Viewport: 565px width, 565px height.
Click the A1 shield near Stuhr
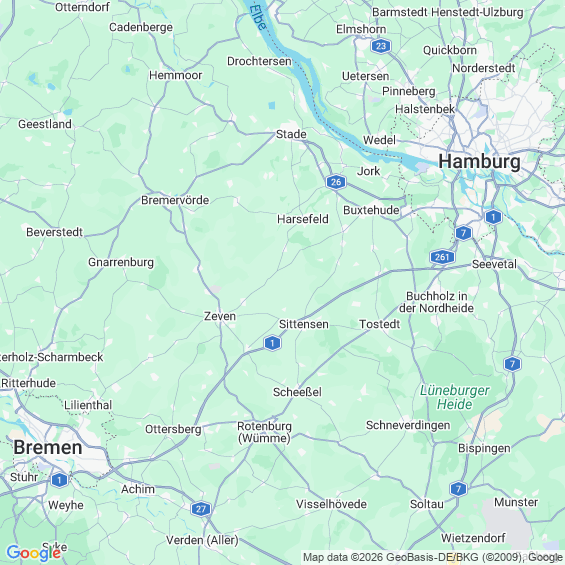tap(59, 480)
